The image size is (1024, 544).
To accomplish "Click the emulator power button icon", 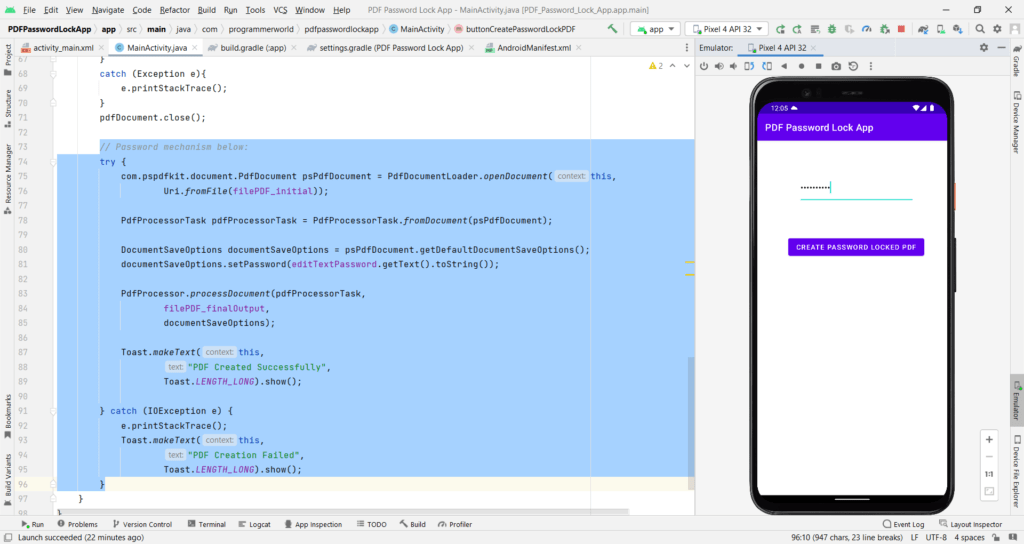I will click(704, 66).
